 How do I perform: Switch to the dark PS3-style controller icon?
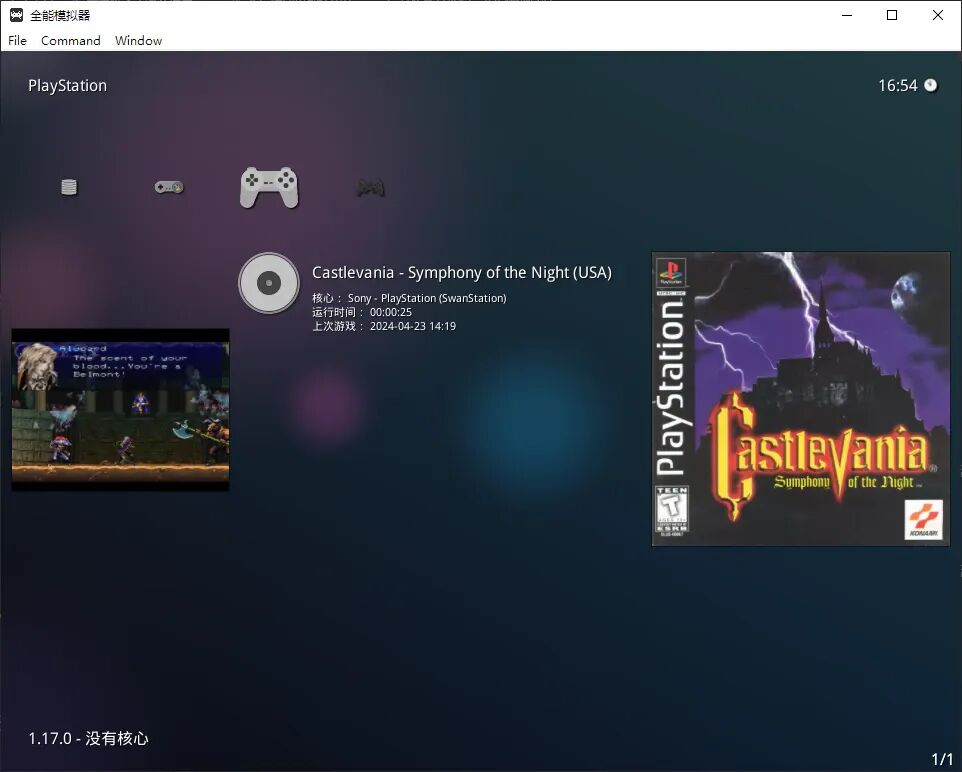coord(371,187)
